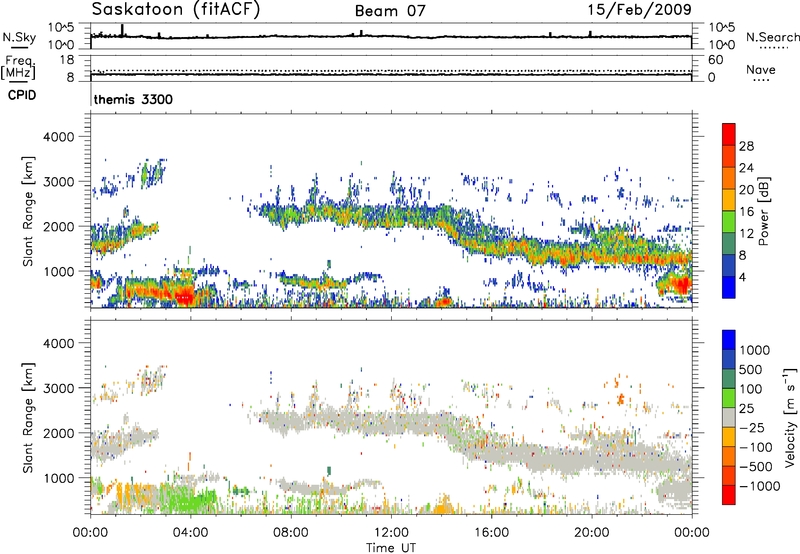Pick the blue top segment of velocity colorbar
The image size is (800, 554).
(x=729, y=340)
